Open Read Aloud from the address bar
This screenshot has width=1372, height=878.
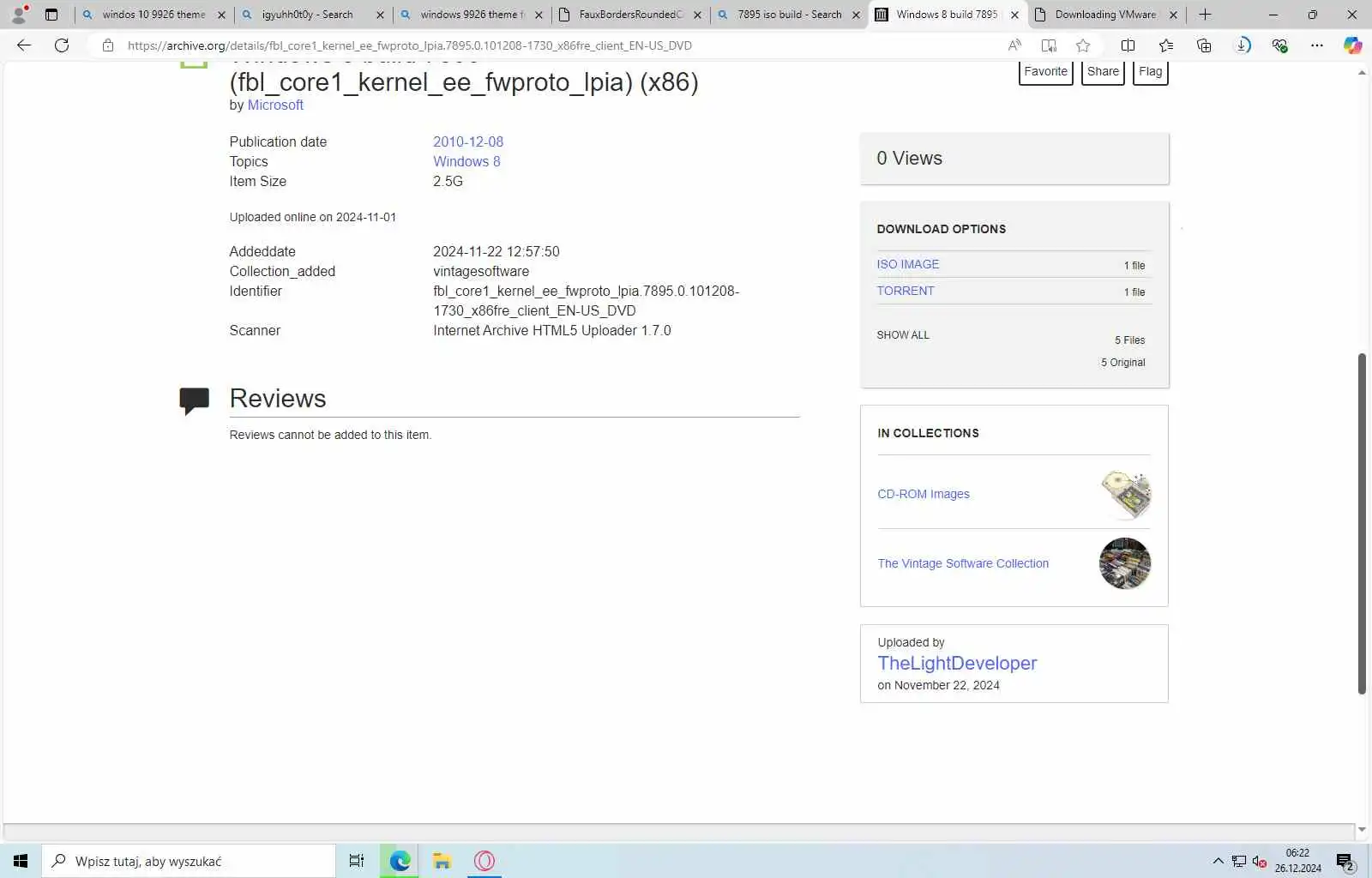1014,45
